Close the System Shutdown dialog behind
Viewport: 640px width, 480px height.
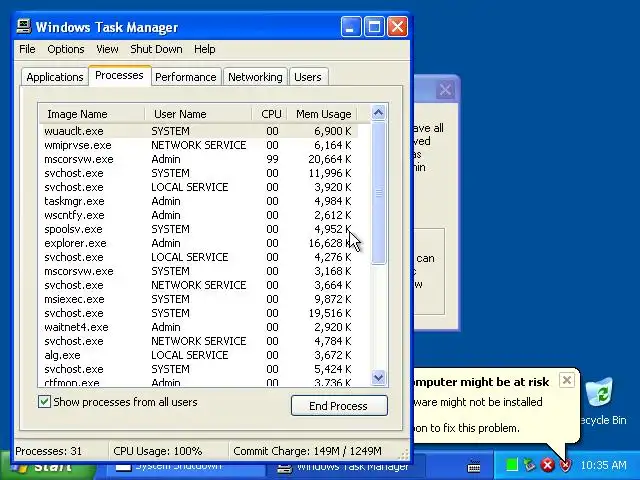point(445,89)
